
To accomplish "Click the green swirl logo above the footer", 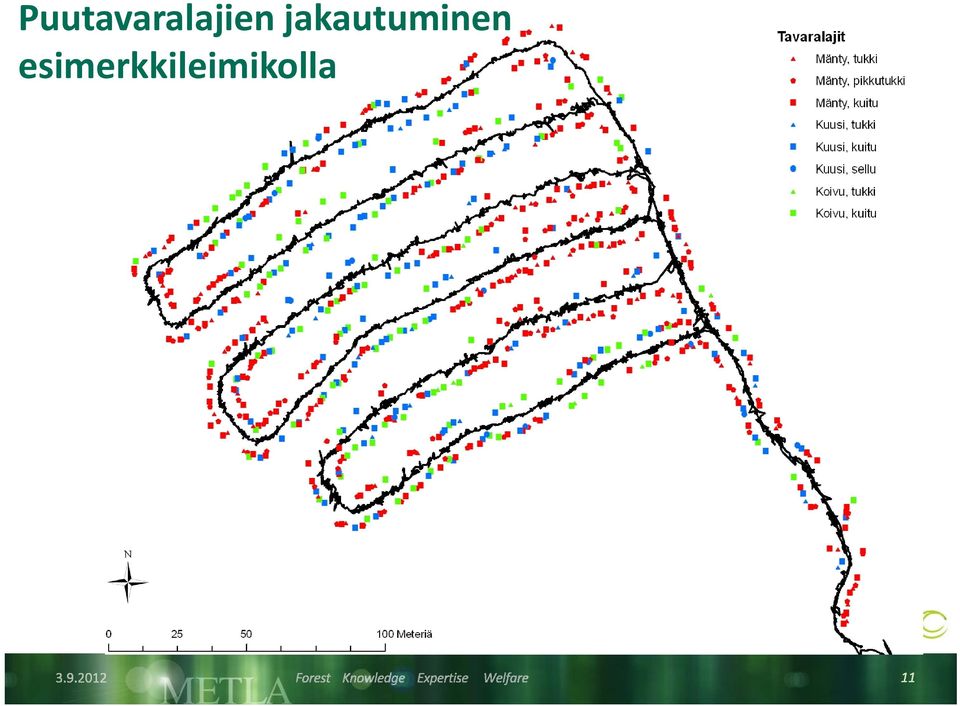I will point(934,625).
